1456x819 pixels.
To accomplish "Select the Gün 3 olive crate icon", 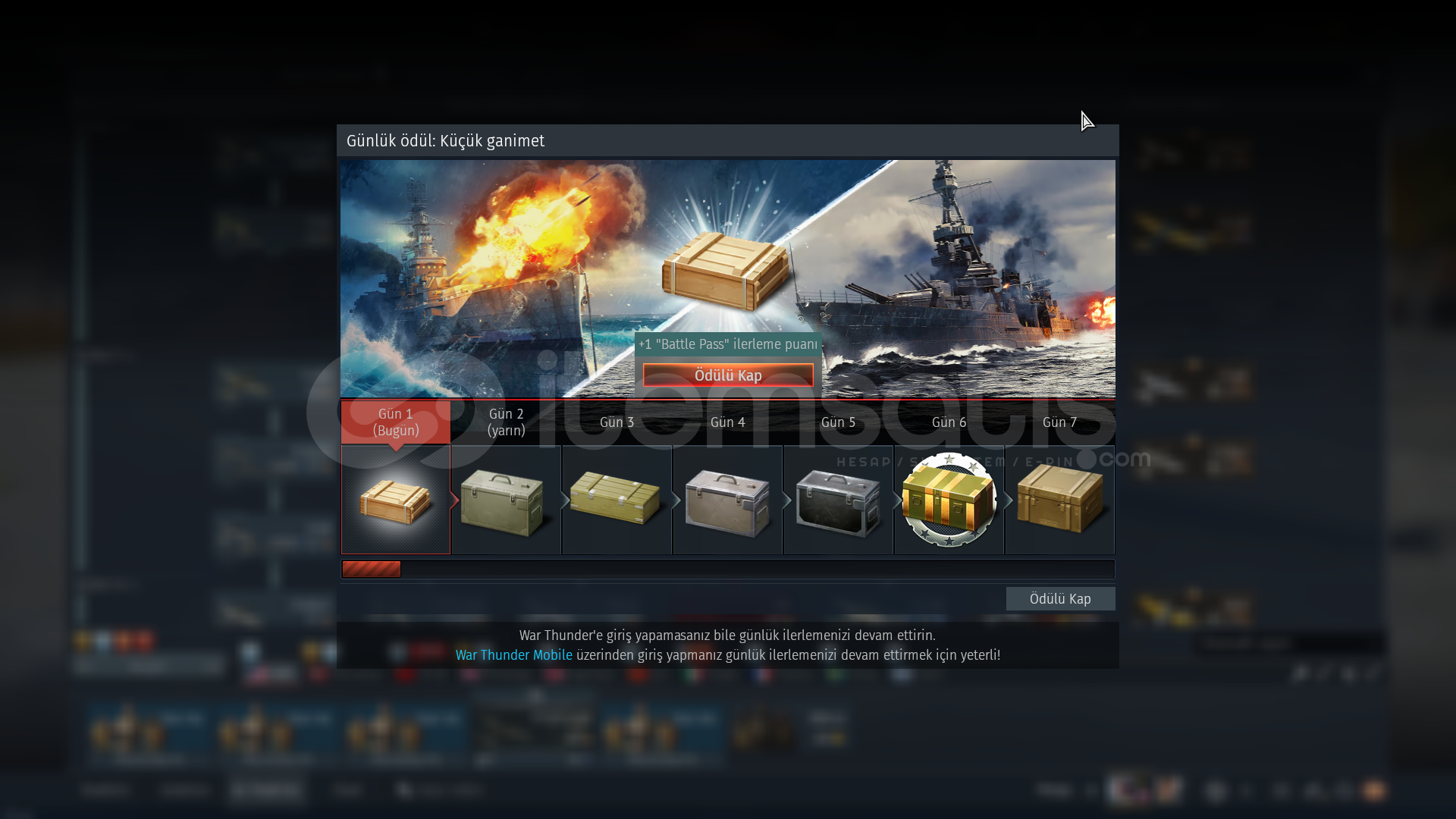I will (617, 500).
